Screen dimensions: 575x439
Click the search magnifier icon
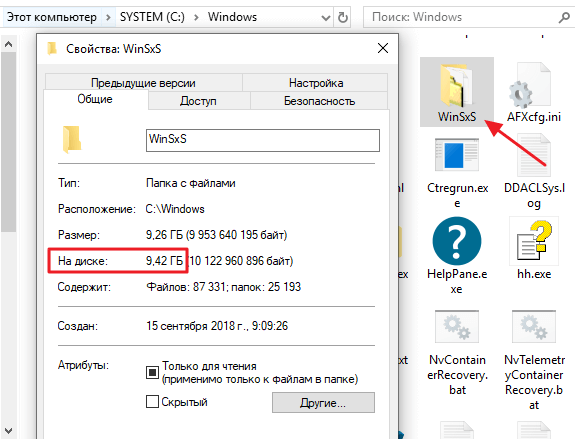564,17
